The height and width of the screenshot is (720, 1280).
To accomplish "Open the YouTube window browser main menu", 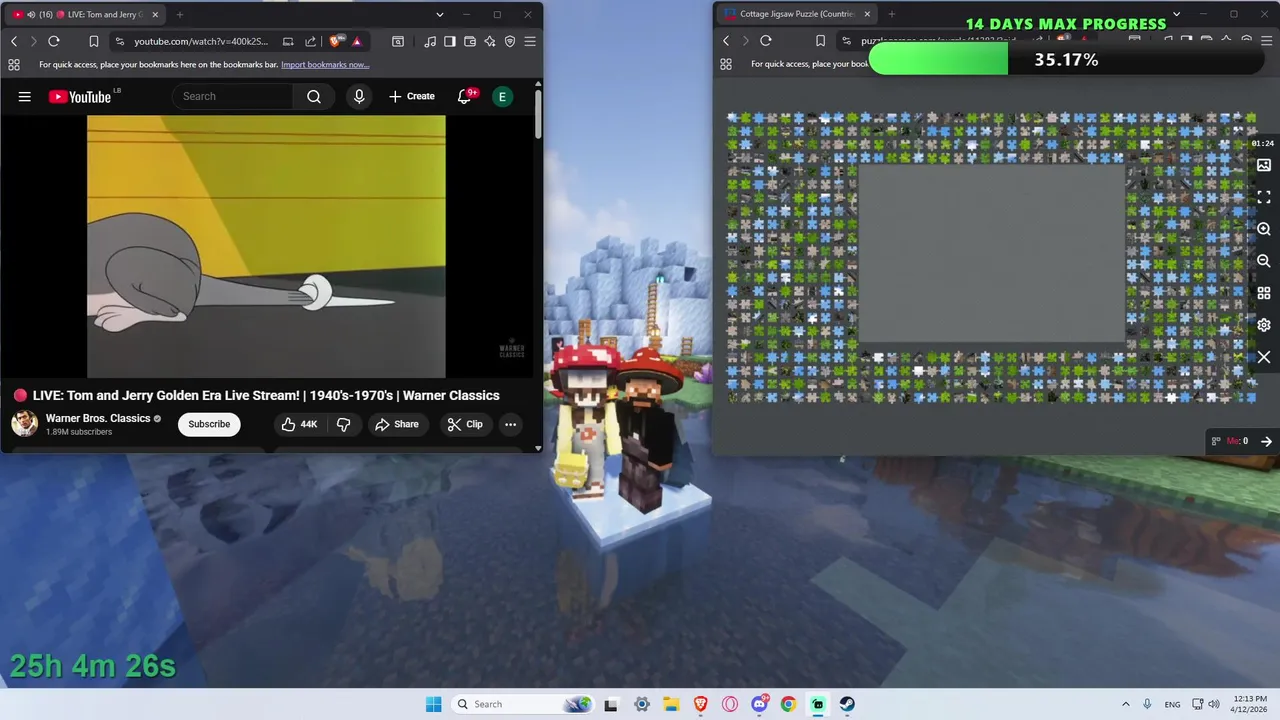I will [530, 41].
